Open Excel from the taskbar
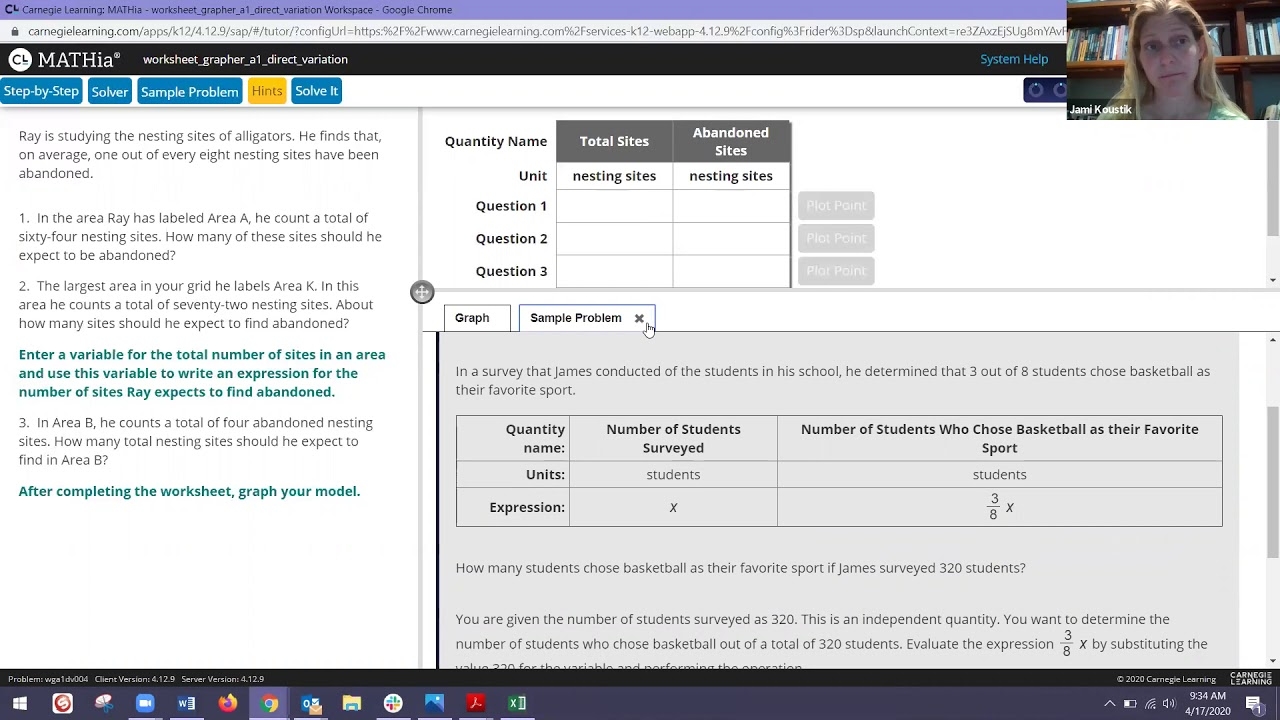The image size is (1280, 720). coord(517,703)
